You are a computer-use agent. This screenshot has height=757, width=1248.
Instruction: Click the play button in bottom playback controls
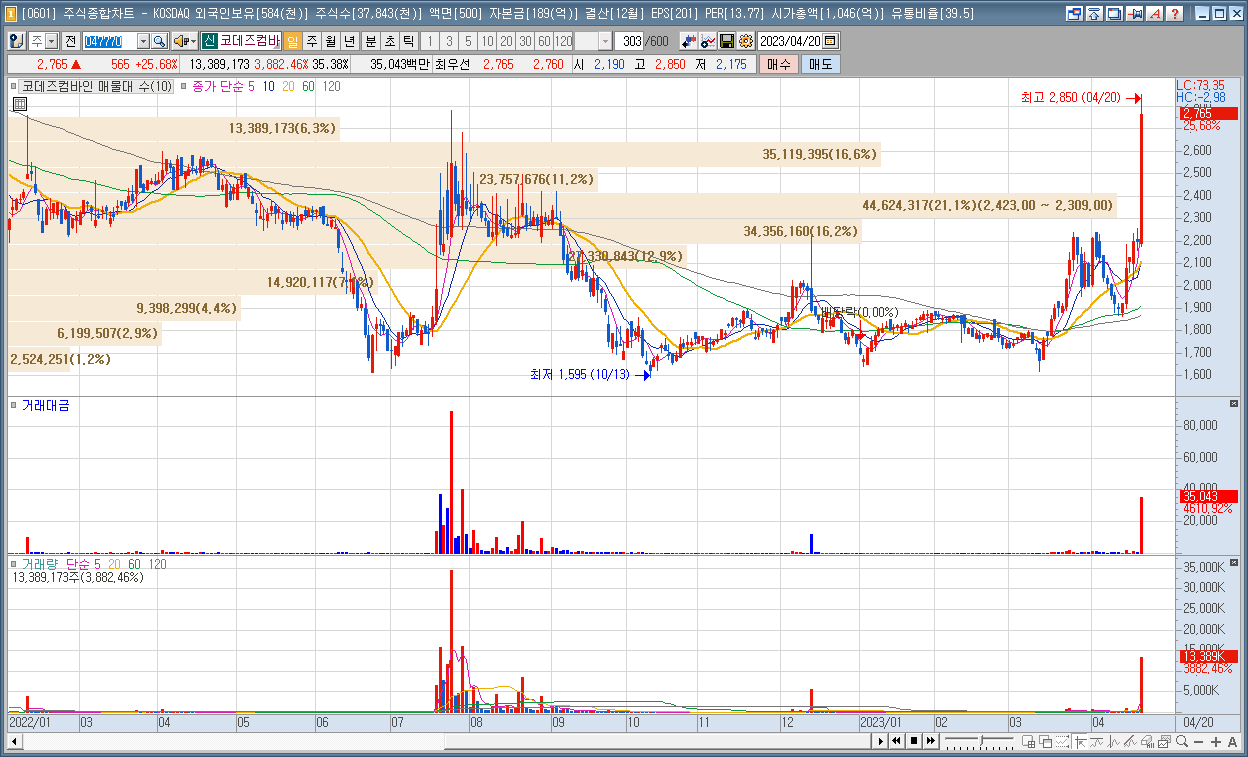point(880,741)
